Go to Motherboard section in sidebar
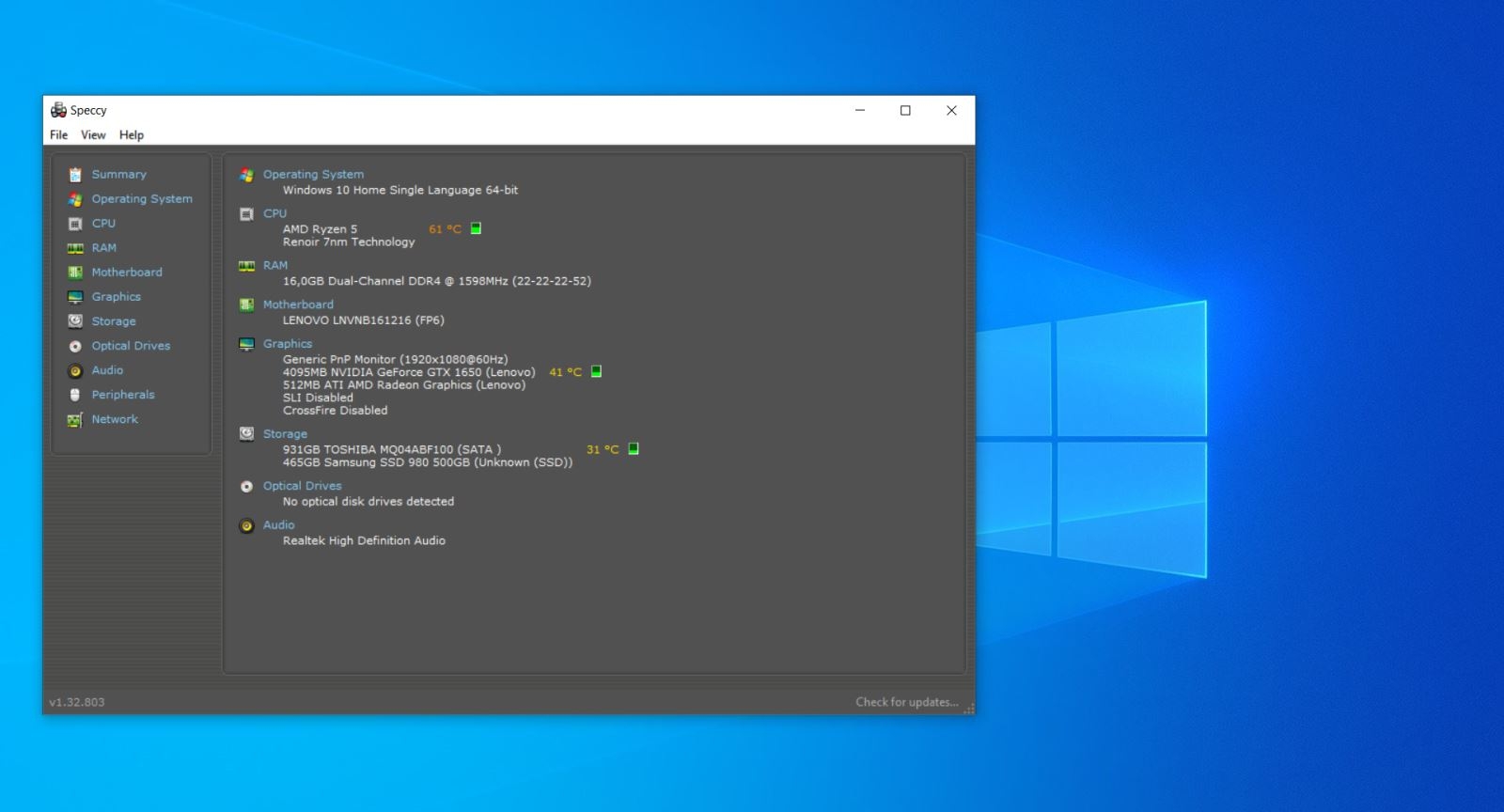Screen dimensions: 1504x812 (127, 273)
